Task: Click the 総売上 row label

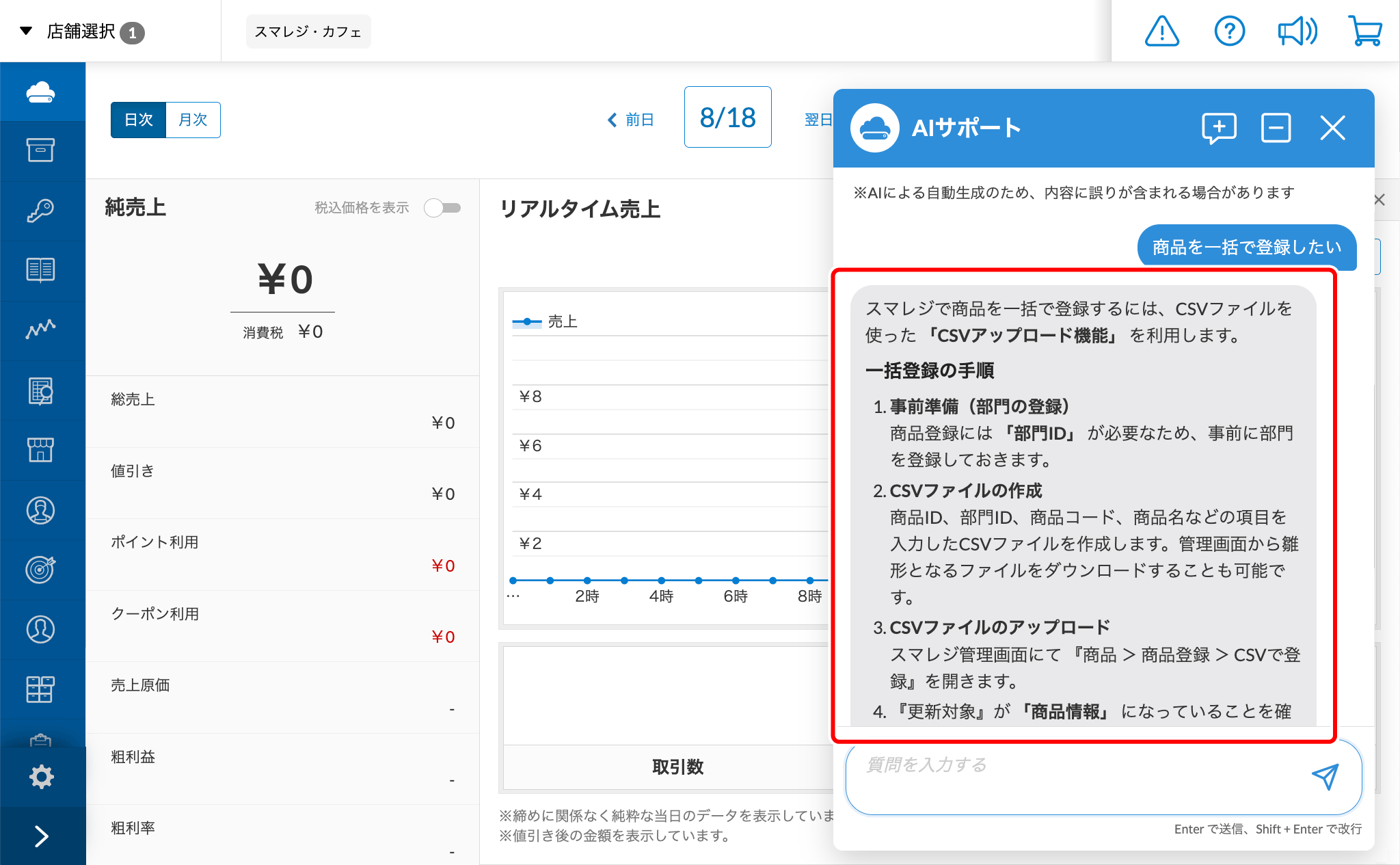Action: (133, 399)
